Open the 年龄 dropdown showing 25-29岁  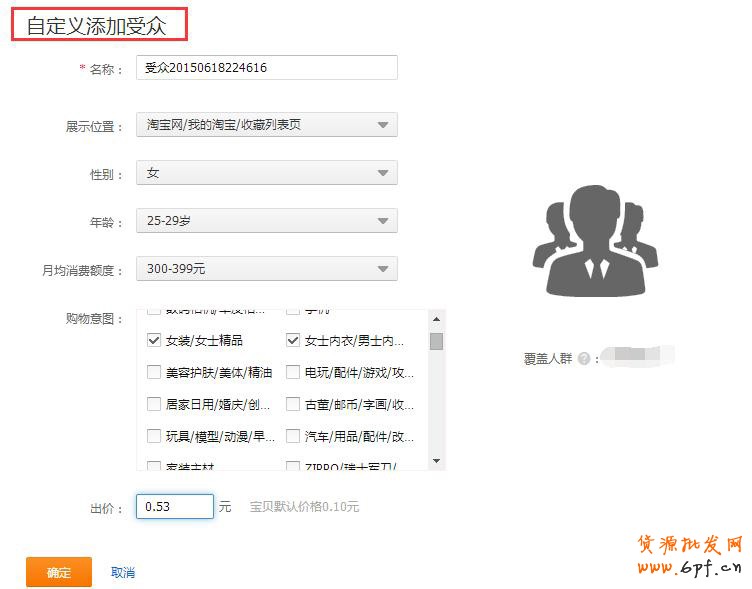pos(267,221)
